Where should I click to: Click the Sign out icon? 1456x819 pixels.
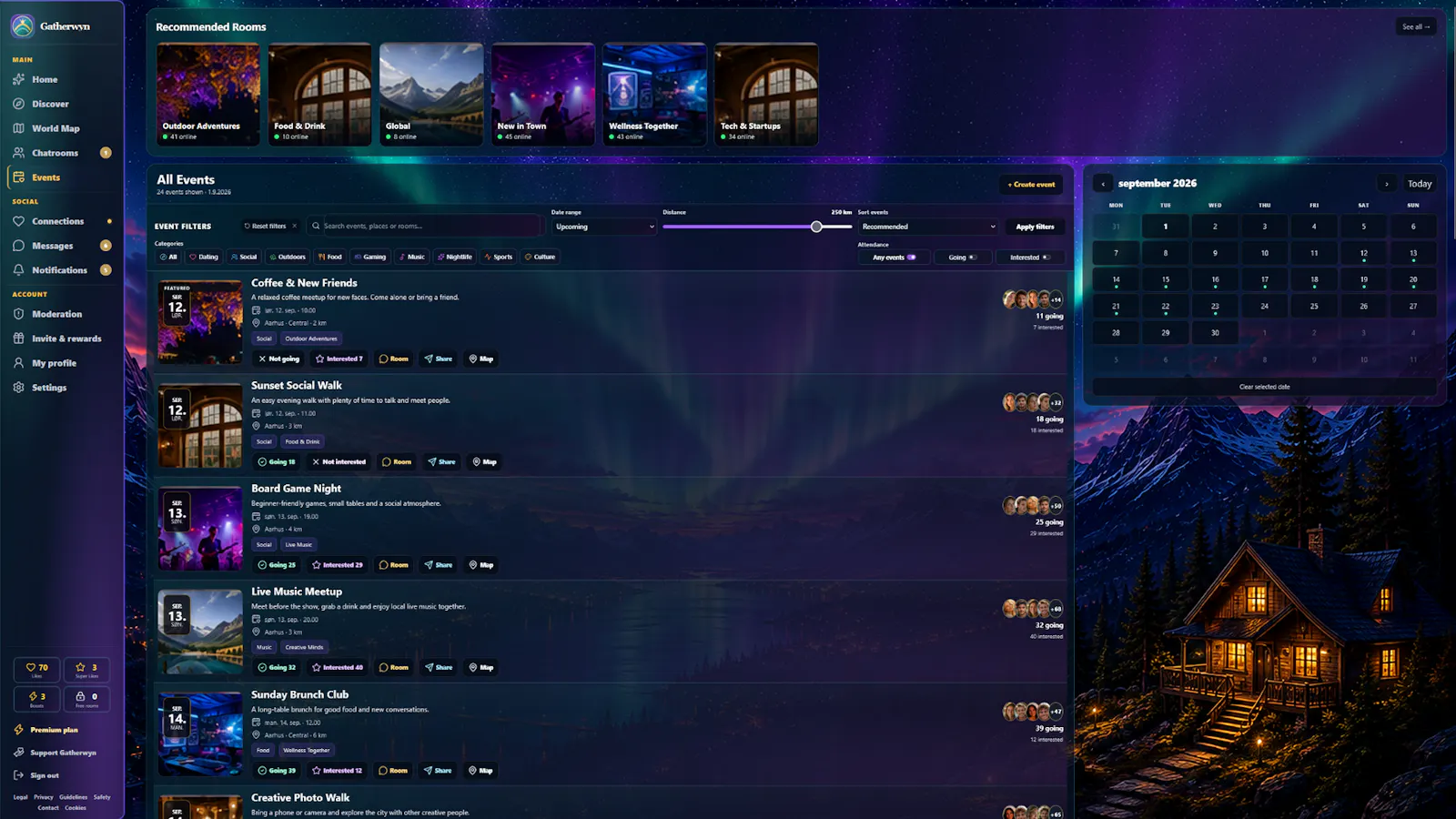[18, 775]
